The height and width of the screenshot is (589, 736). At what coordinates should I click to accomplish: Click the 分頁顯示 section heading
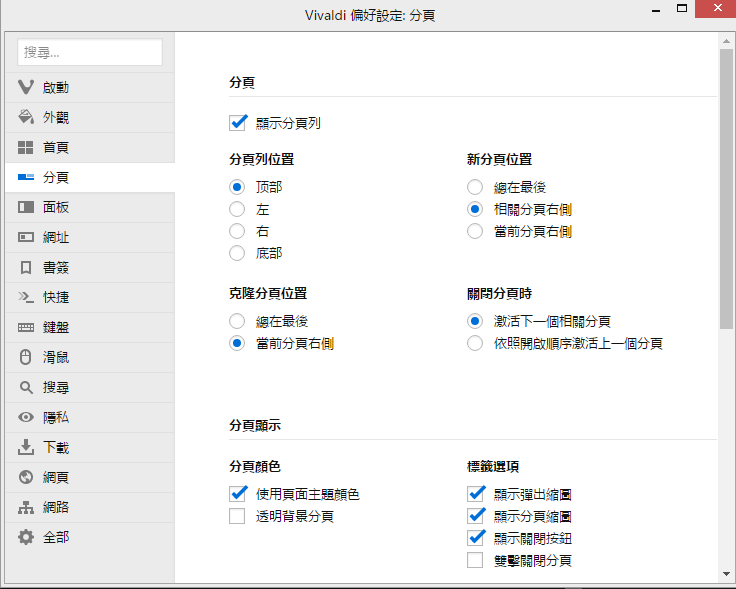click(255, 425)
